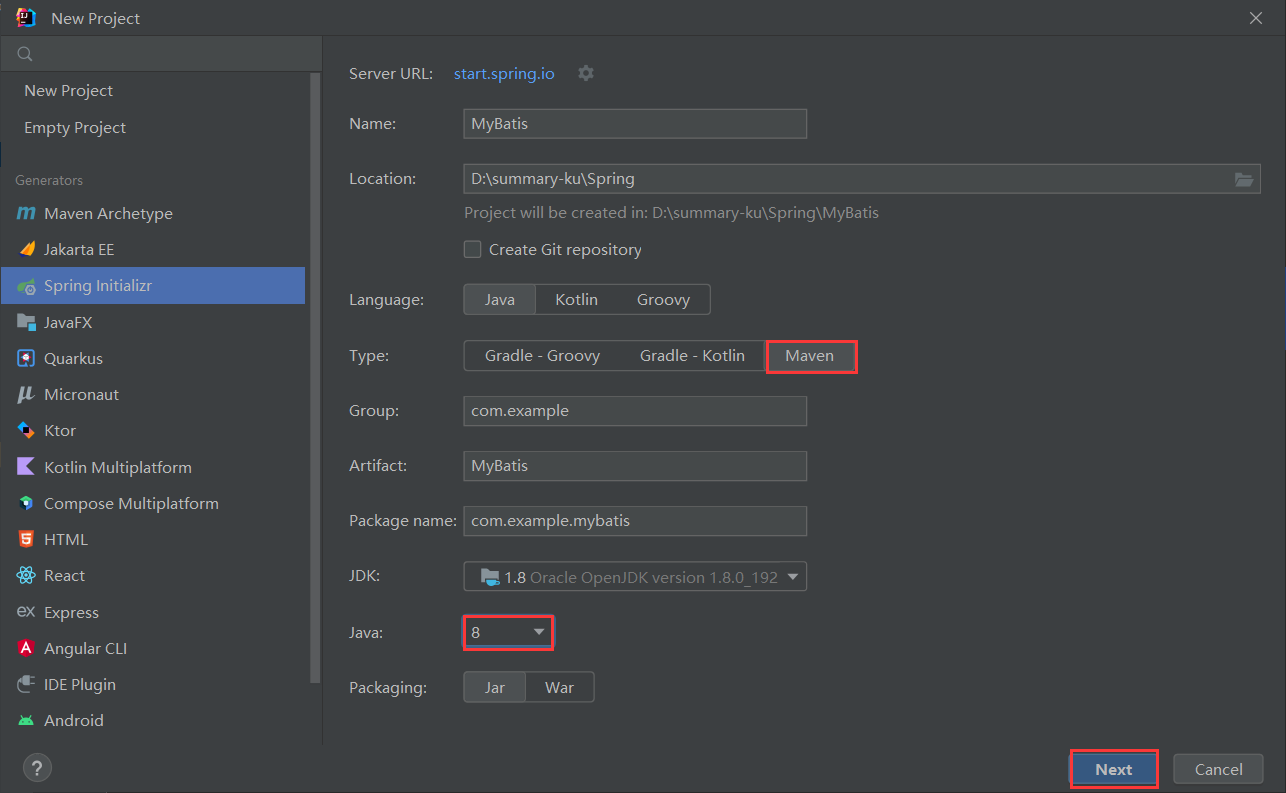This screenshot has width=1286, height=793.
Task: Select Micronaut generator label
Action: point(81,394)
